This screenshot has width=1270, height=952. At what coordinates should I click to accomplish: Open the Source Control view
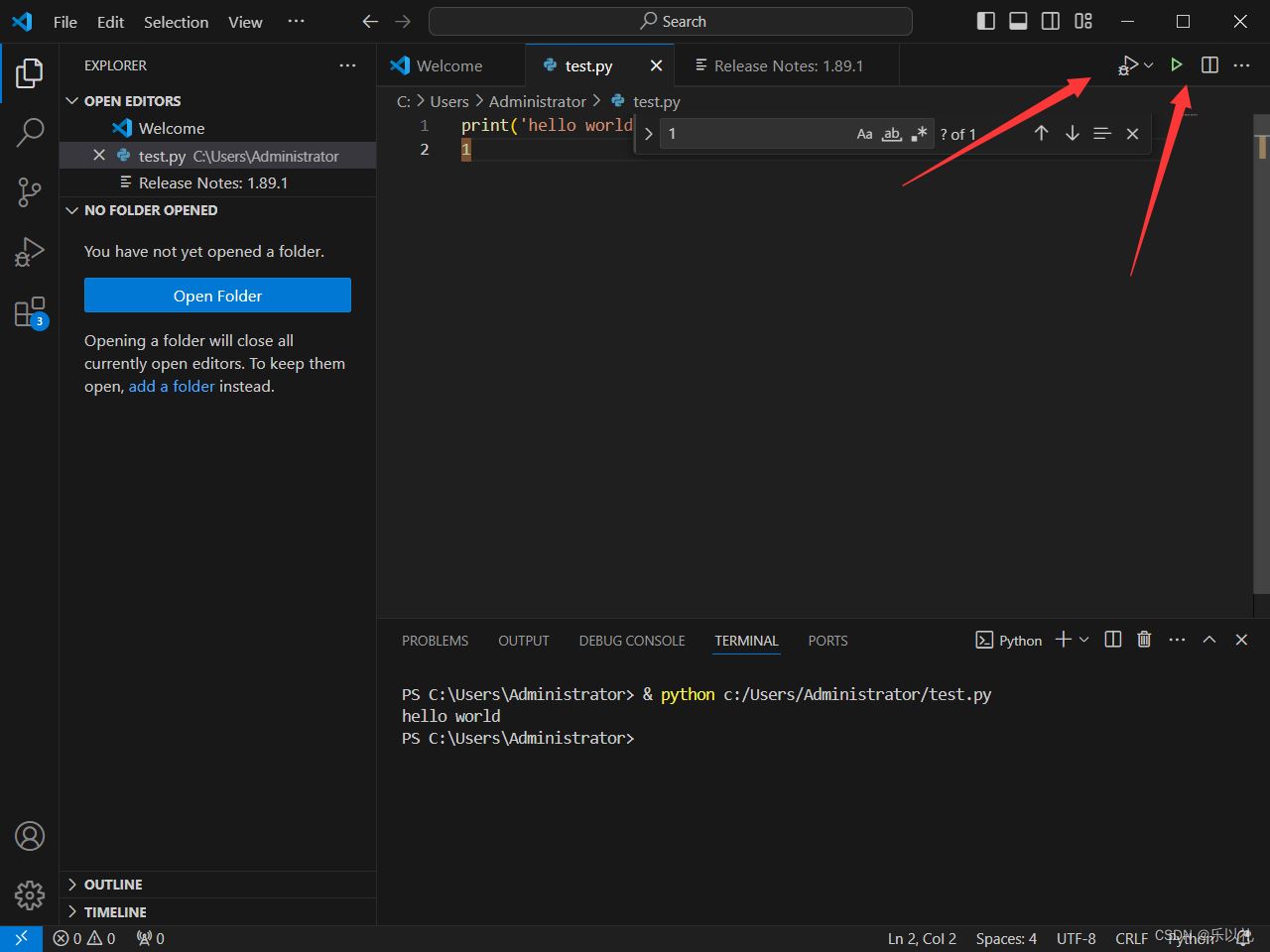(29, 191)
